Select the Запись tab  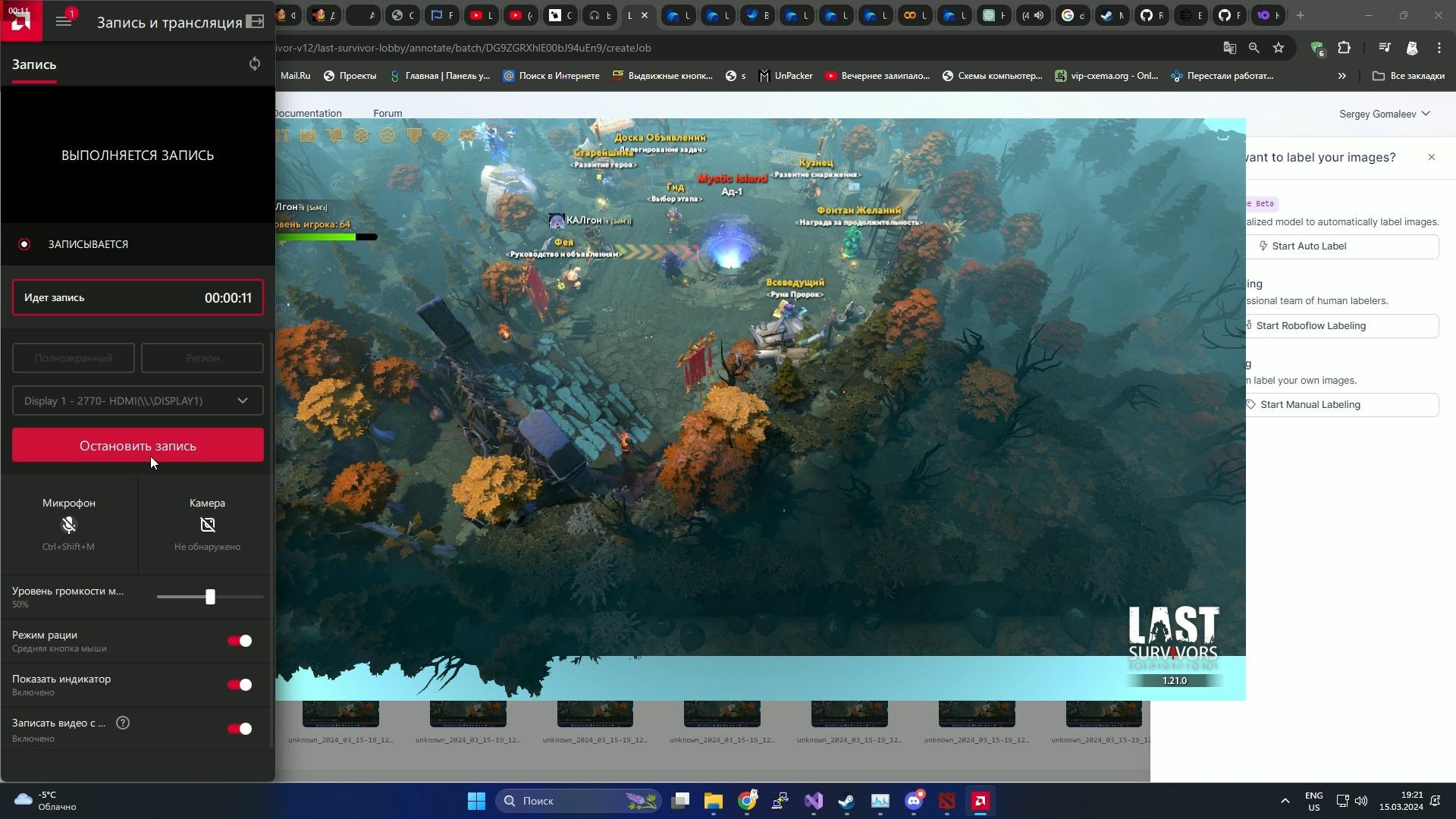(x=34, y=64)
